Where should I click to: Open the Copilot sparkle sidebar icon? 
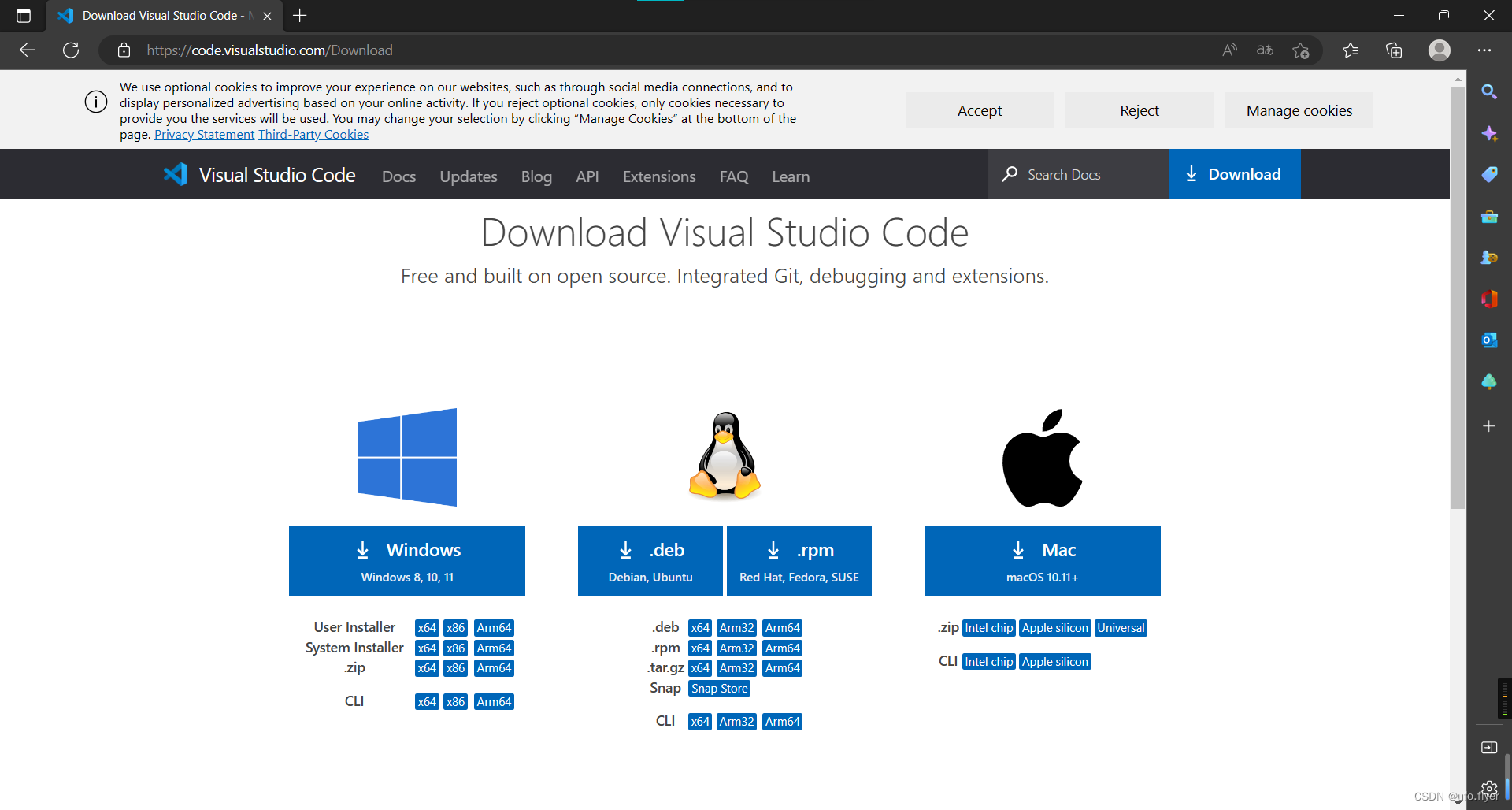[x=1489, y=134]
